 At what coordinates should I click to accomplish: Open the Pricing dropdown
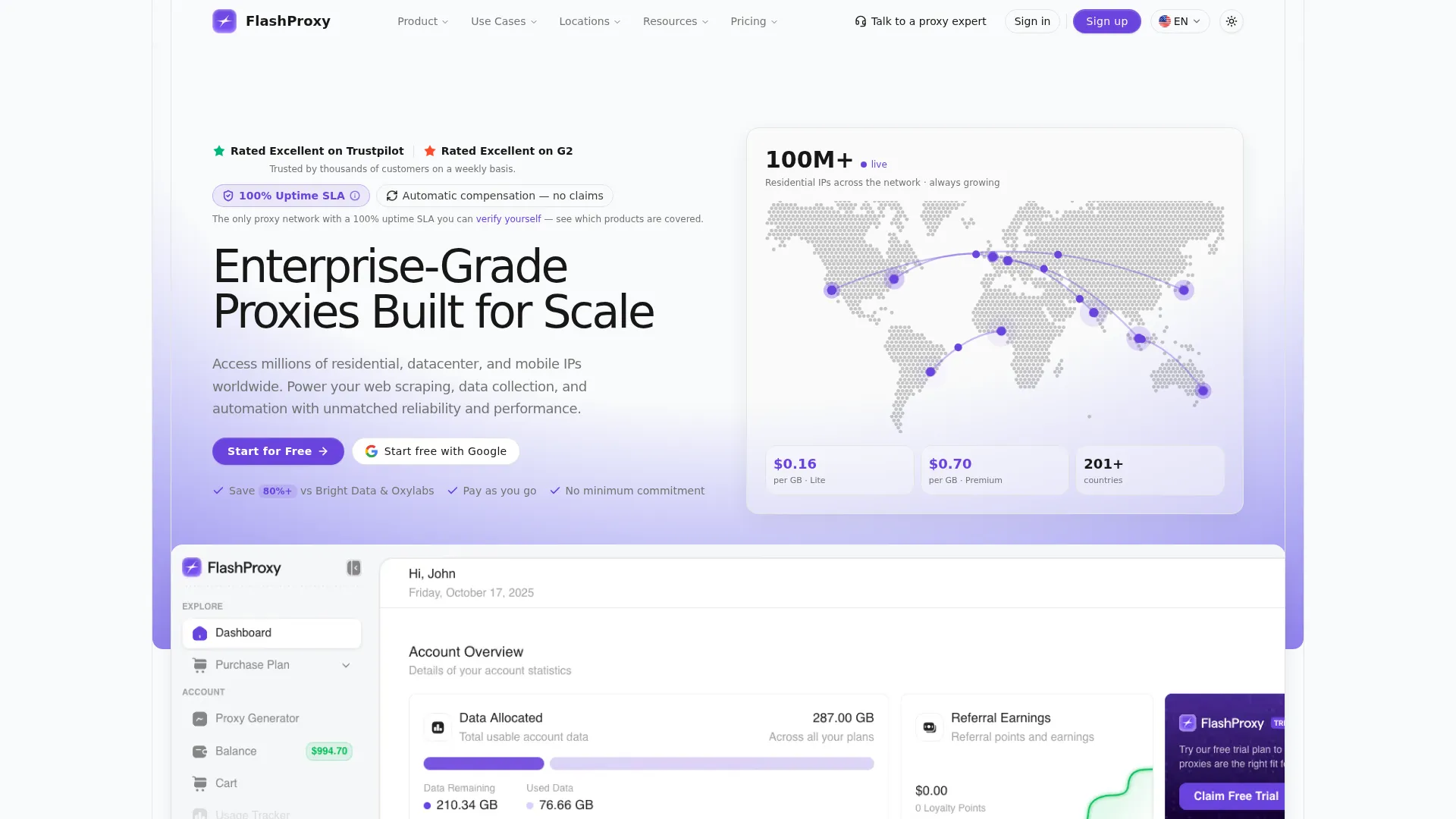(x=754, y=21)
